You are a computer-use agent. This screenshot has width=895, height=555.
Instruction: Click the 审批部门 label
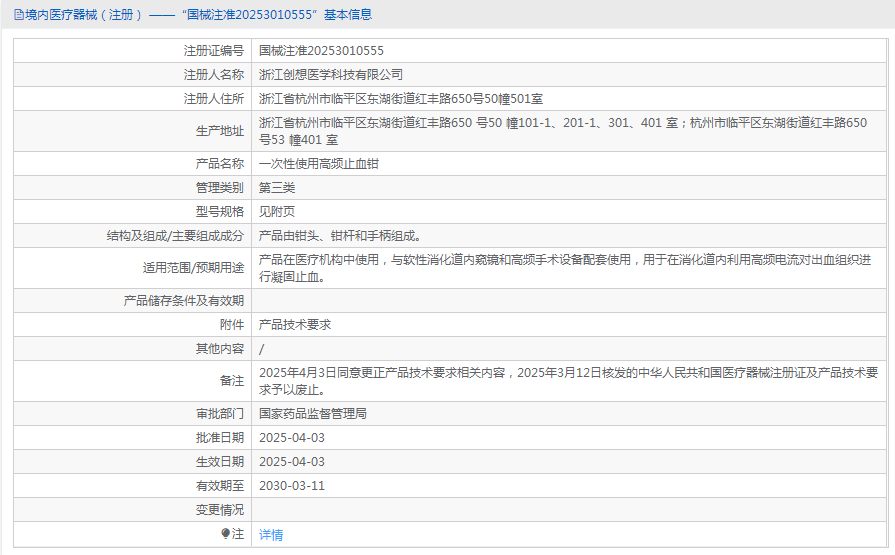click(x=220, y=414)
